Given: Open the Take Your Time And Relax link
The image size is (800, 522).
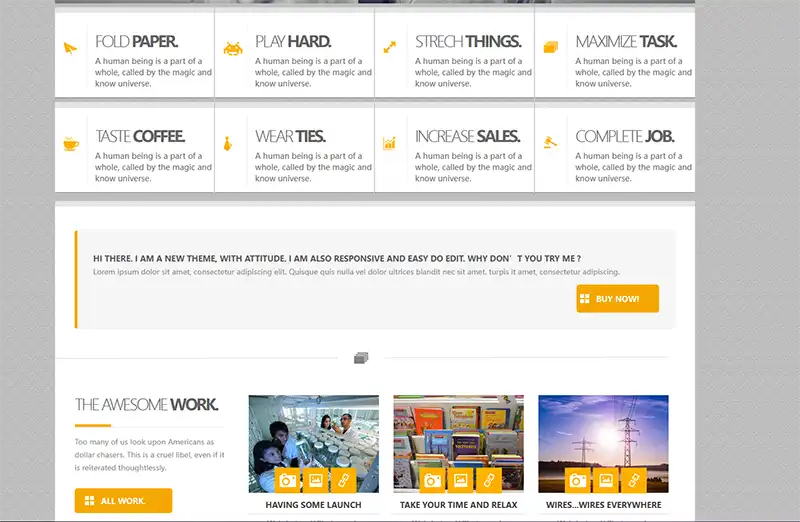Looking at the screenshot, I should (458, 505).
